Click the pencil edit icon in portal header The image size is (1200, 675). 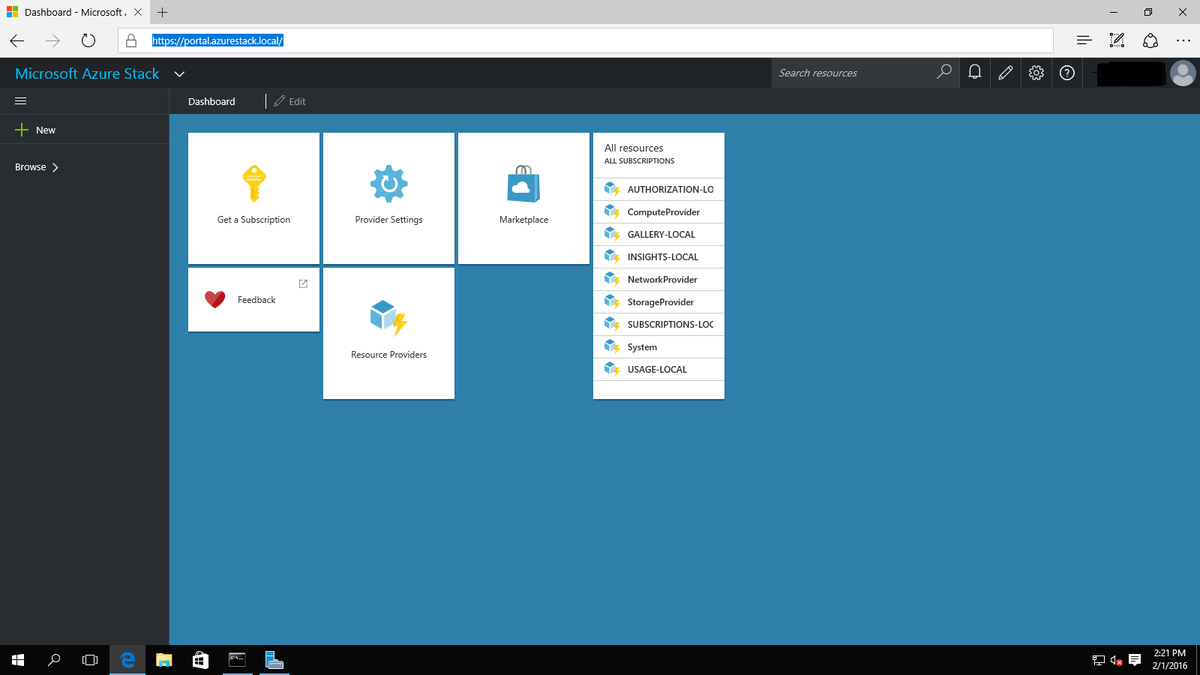1005,72
